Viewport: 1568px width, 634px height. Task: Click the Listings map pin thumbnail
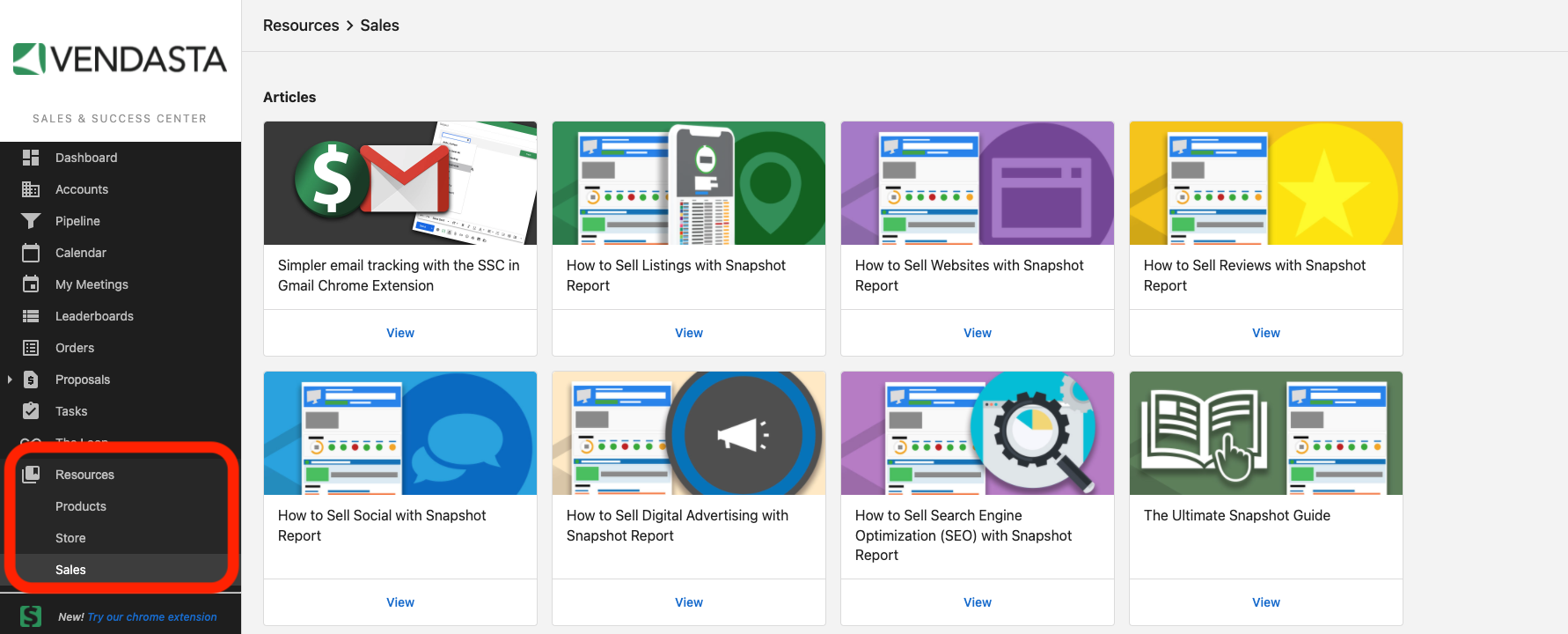click(689, 183)
